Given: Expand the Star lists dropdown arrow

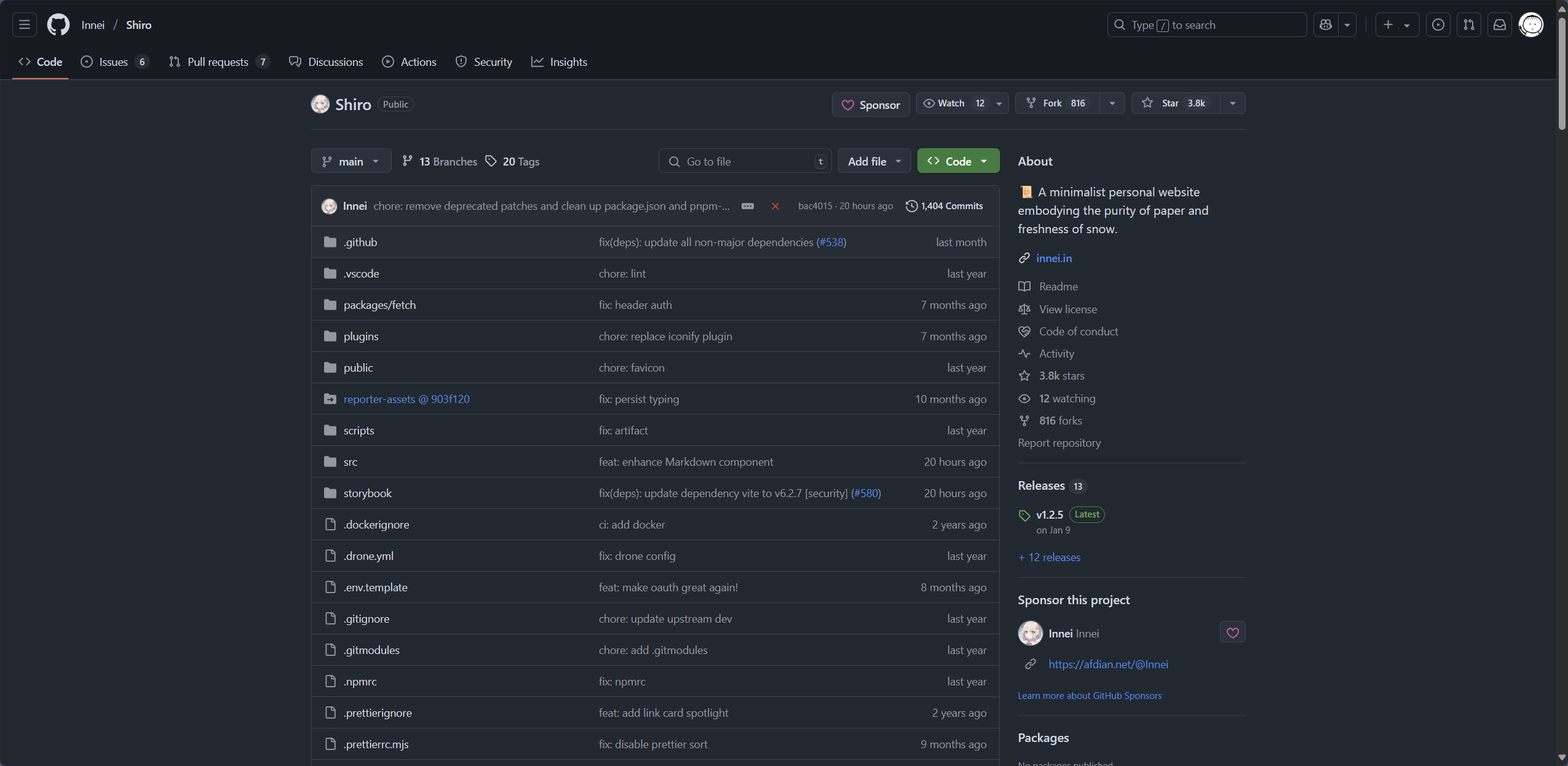Looking at the screenshot, I should coord(1233,103).
